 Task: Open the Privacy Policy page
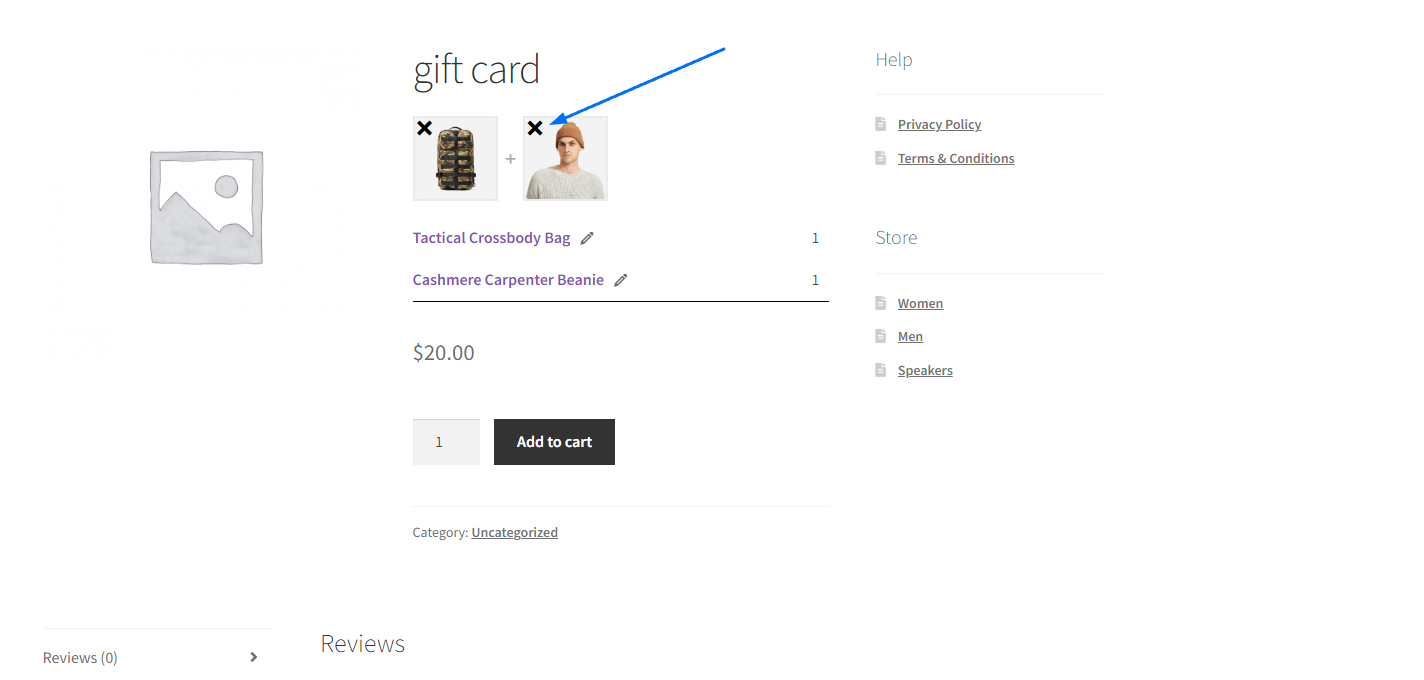pos(939,124)
